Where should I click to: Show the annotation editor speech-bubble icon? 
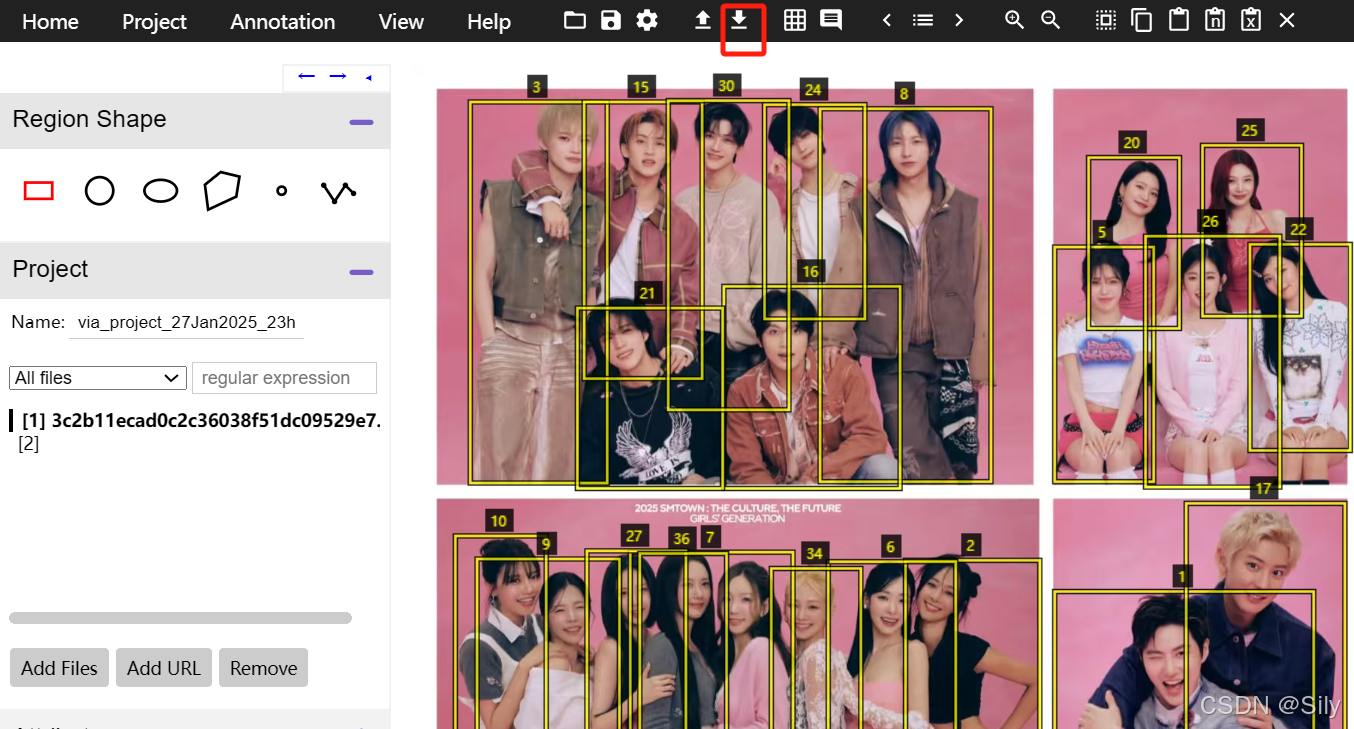click(831, 20)
